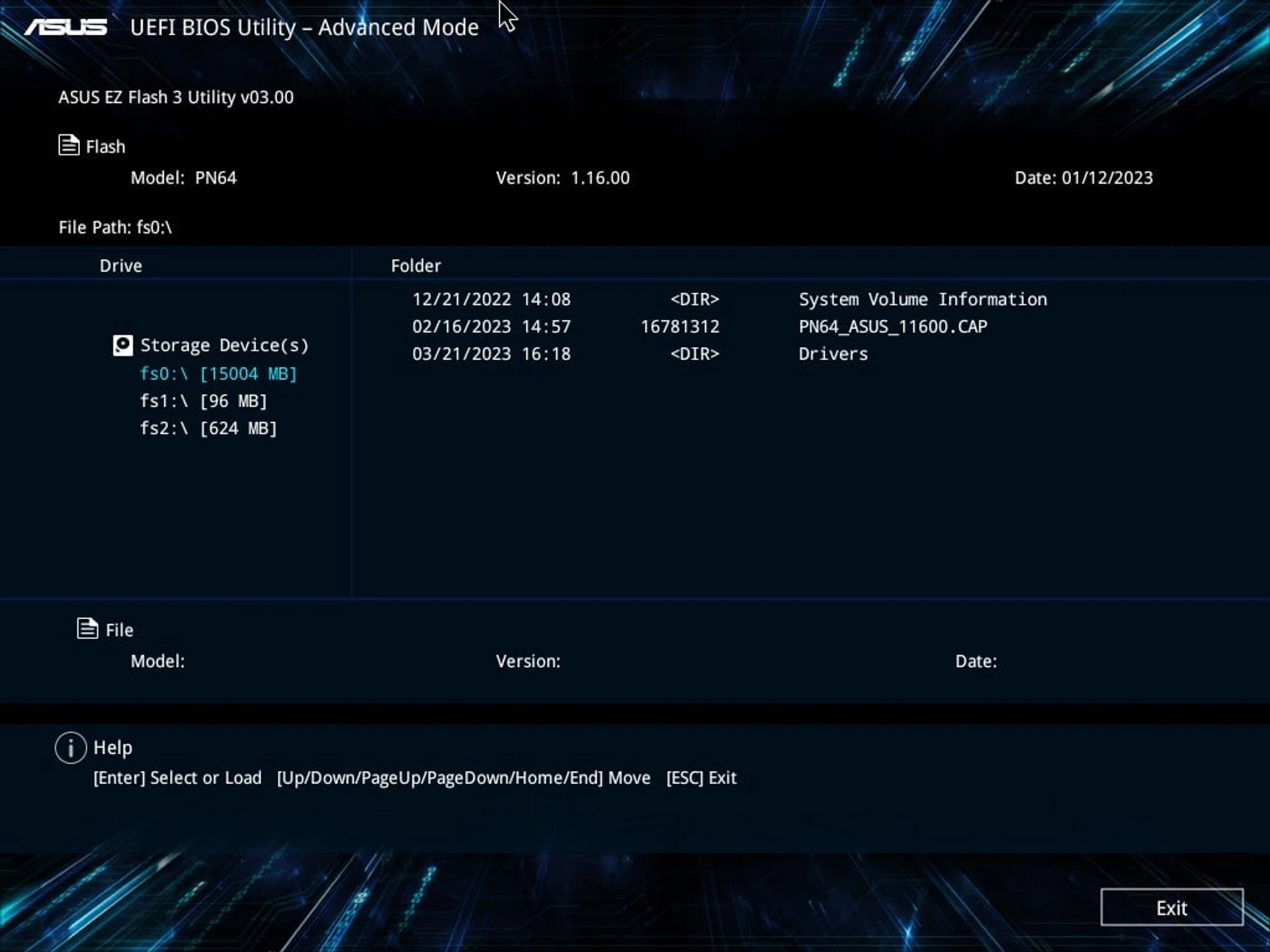Image resolution: width=1270 pixels, height=952 pixels.
Task: Click the file size 16781312
Action: 680,327
